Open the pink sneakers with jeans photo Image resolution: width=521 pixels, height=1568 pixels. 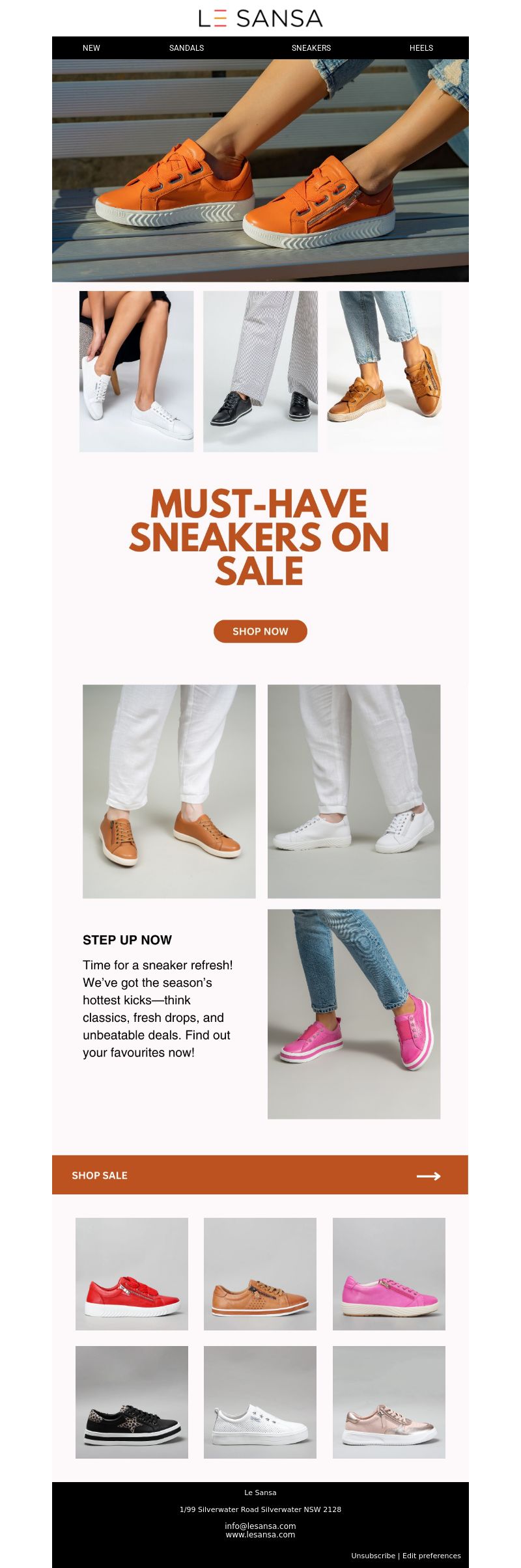(x=354, y=1014)
